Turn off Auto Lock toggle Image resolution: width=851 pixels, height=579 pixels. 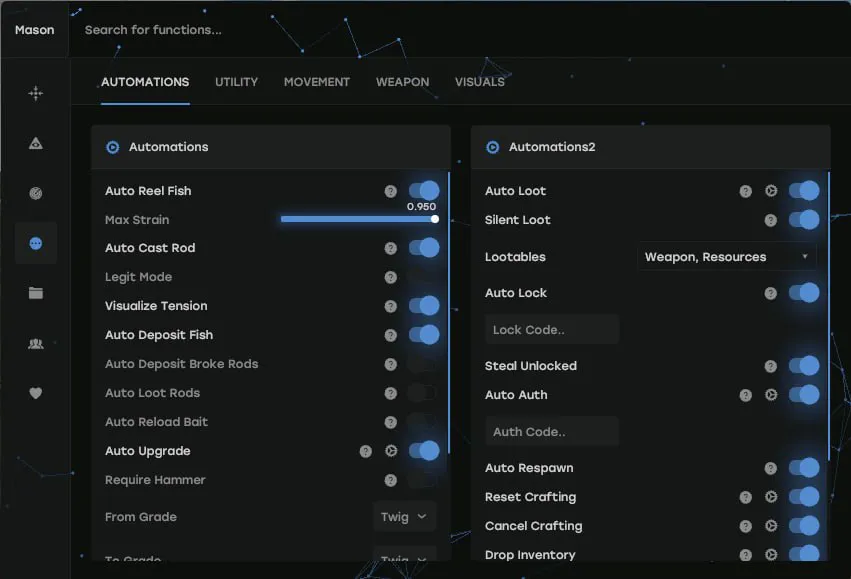pyautogui.click(x=804, y=293)
